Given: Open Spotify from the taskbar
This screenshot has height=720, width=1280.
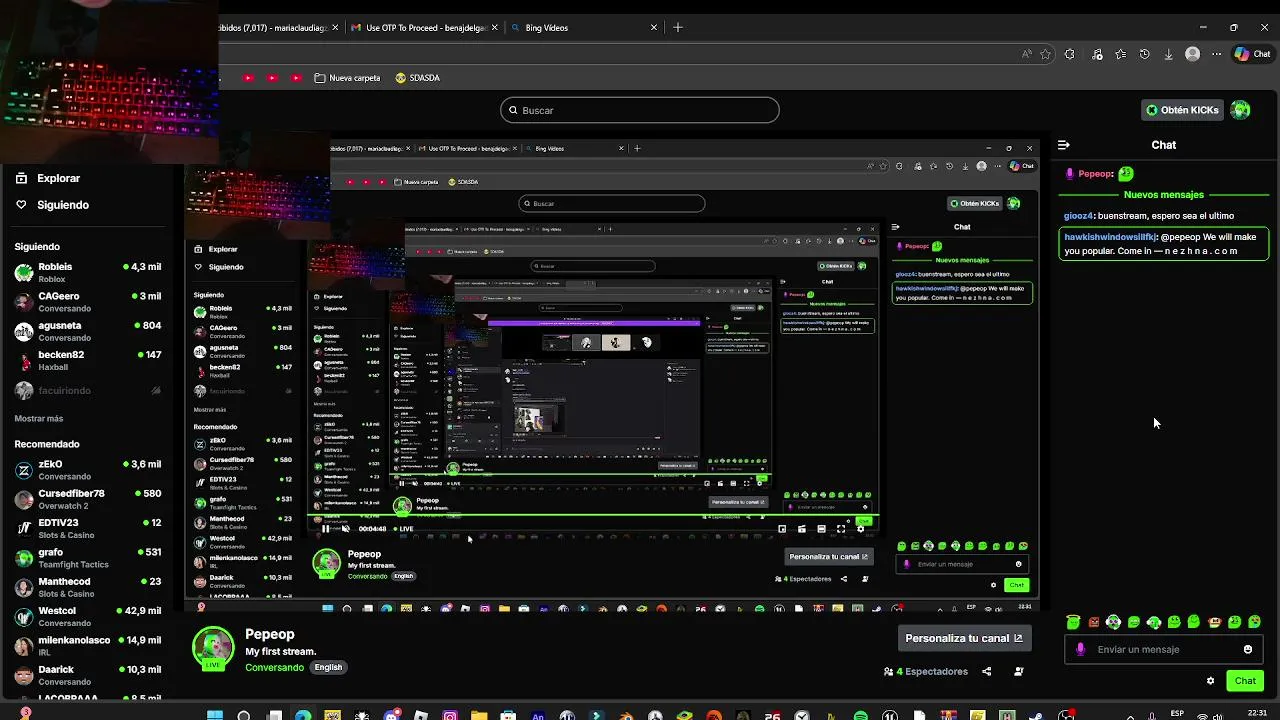Looking at the screenshot, I should pos(861,716).
